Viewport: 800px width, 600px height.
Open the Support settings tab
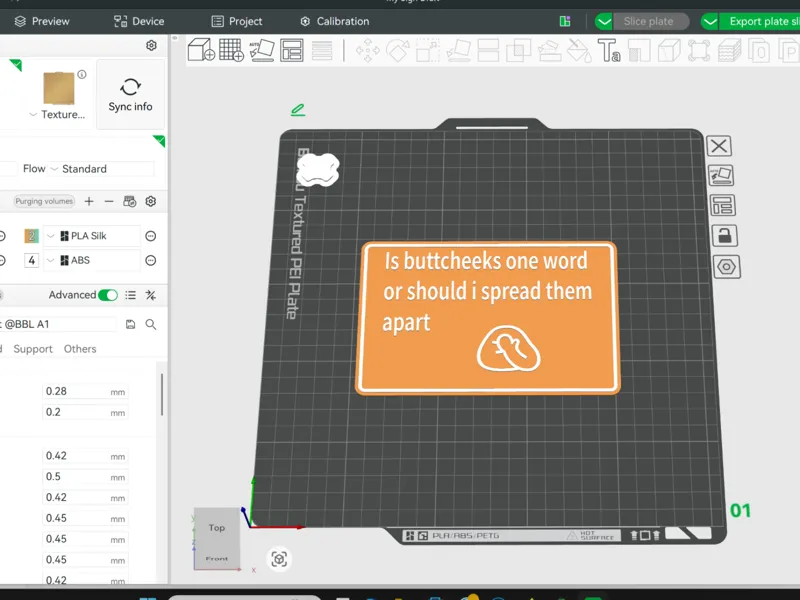point(33,349)
